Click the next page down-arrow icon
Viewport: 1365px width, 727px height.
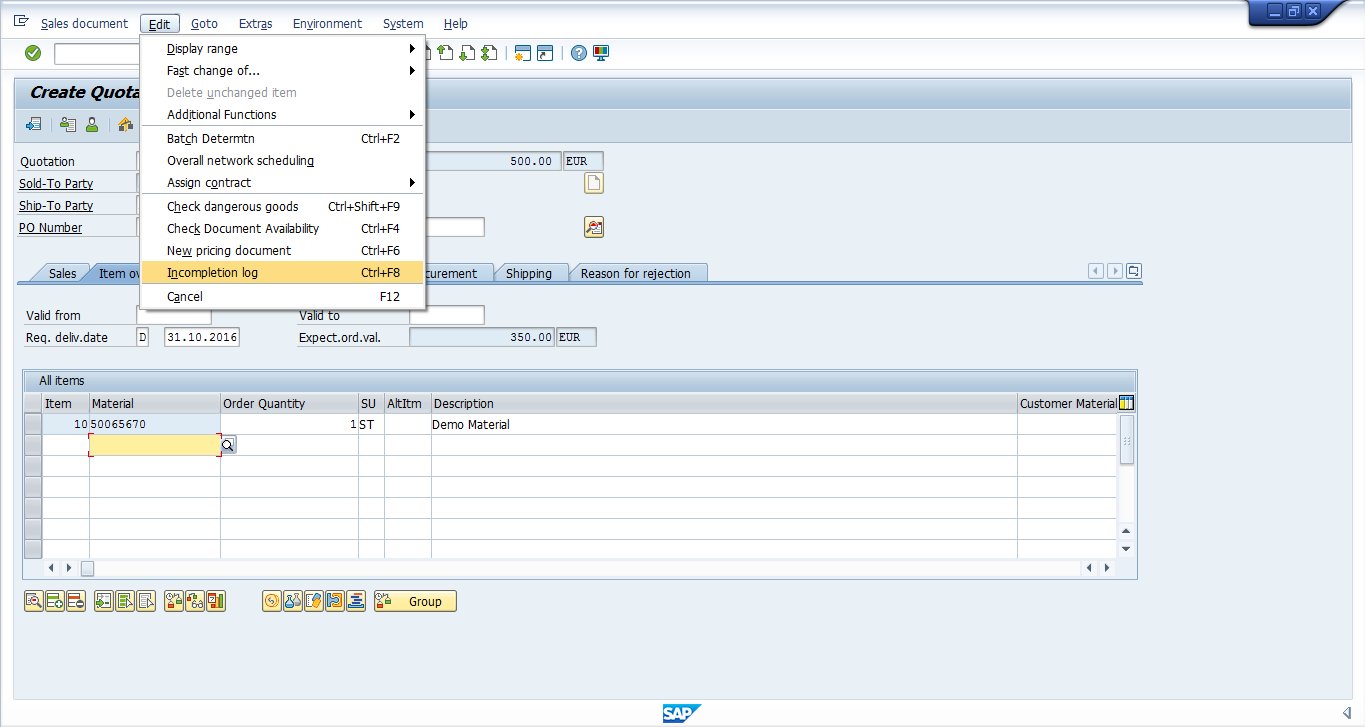[x=467, y=53]
